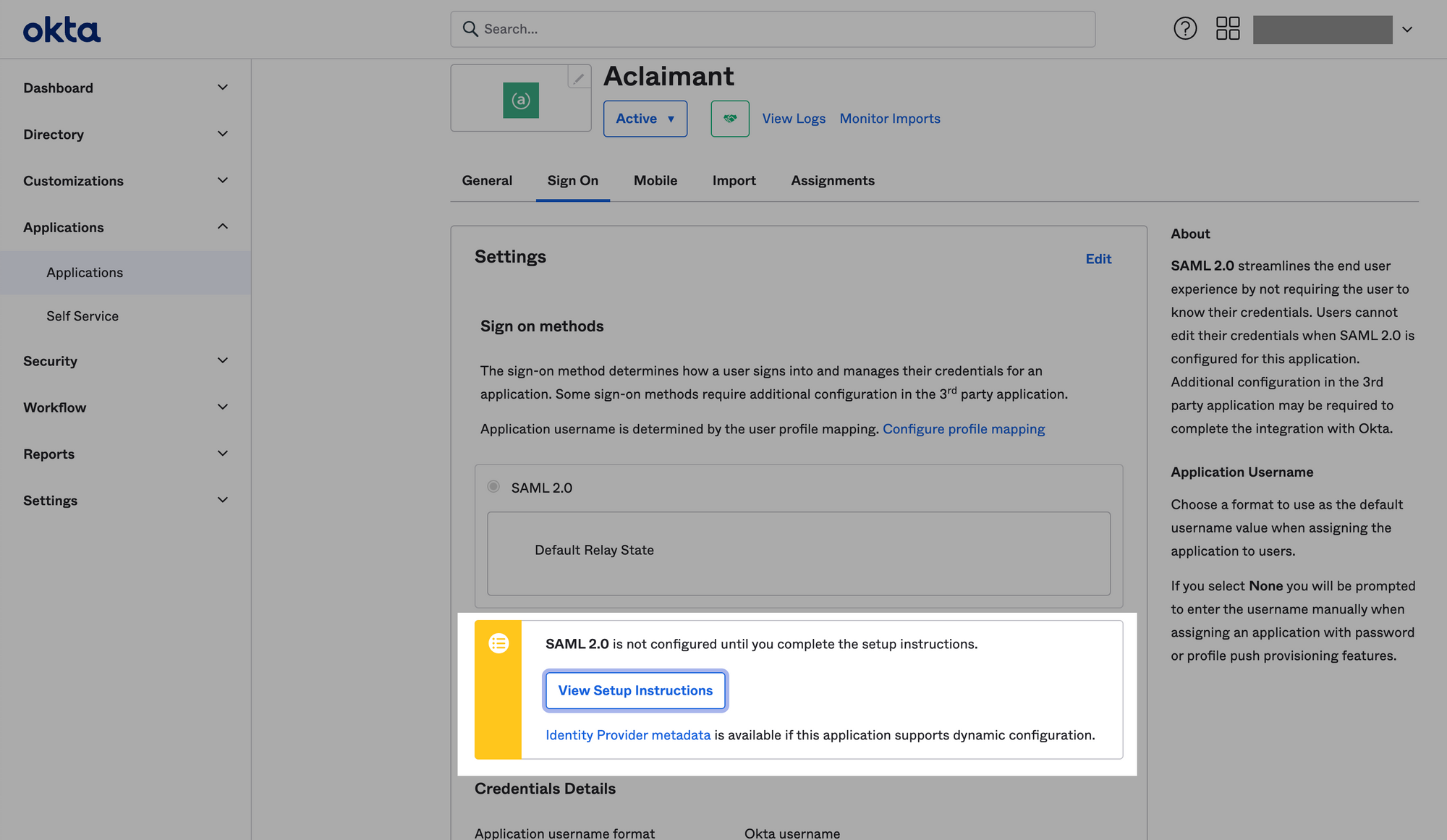Click the yellow list notice icon
The height and width of the screenshot is (840, 1447).
[498, 643]
